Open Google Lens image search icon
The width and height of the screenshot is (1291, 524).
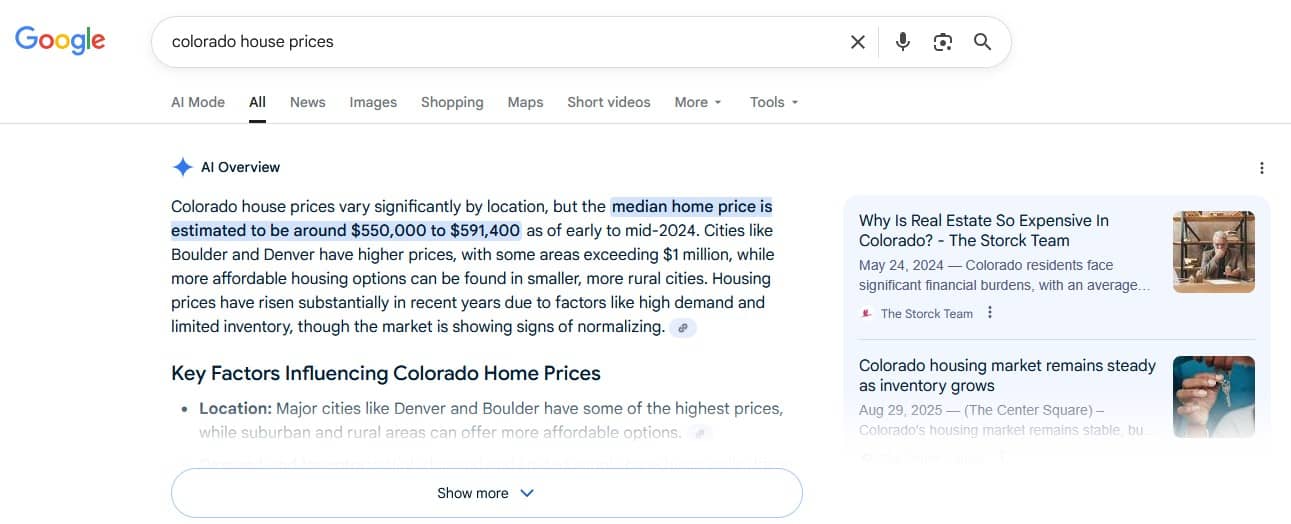pyautogui.click(x=942, y=42)
